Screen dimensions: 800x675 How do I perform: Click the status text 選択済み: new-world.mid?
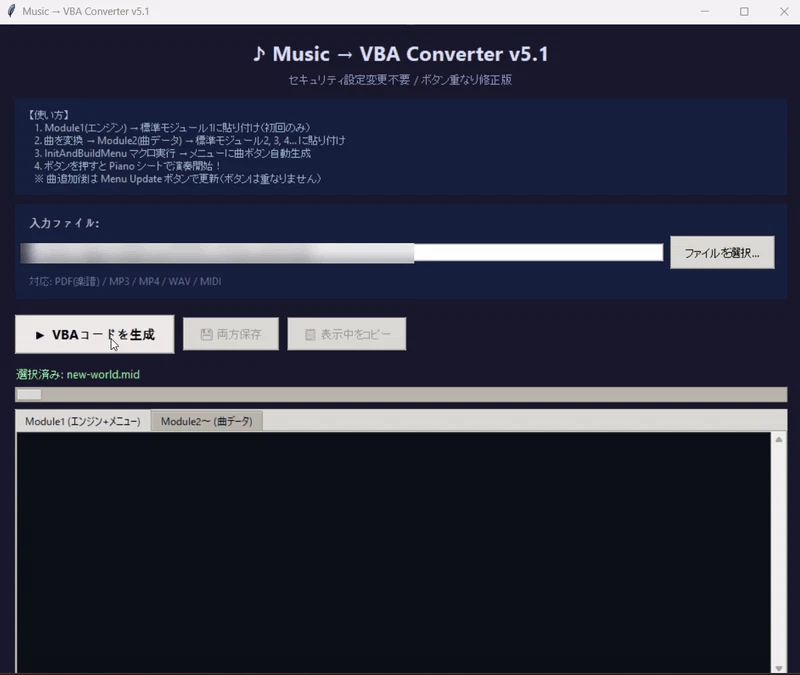point(78,374)
